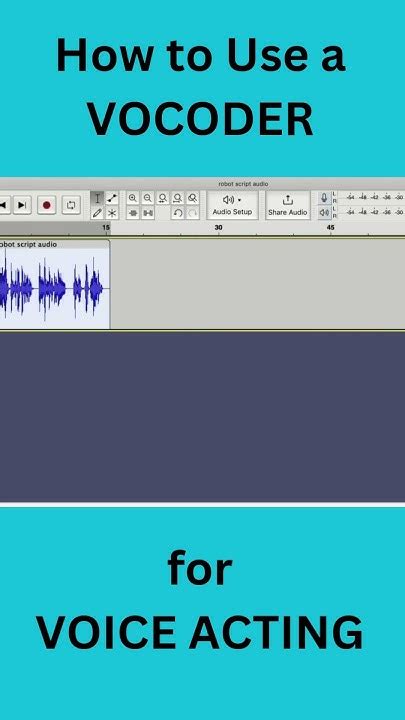Viewport: 405px width, 720px height.
Task: Trim audio outside selection
Action: pos(133,213)
